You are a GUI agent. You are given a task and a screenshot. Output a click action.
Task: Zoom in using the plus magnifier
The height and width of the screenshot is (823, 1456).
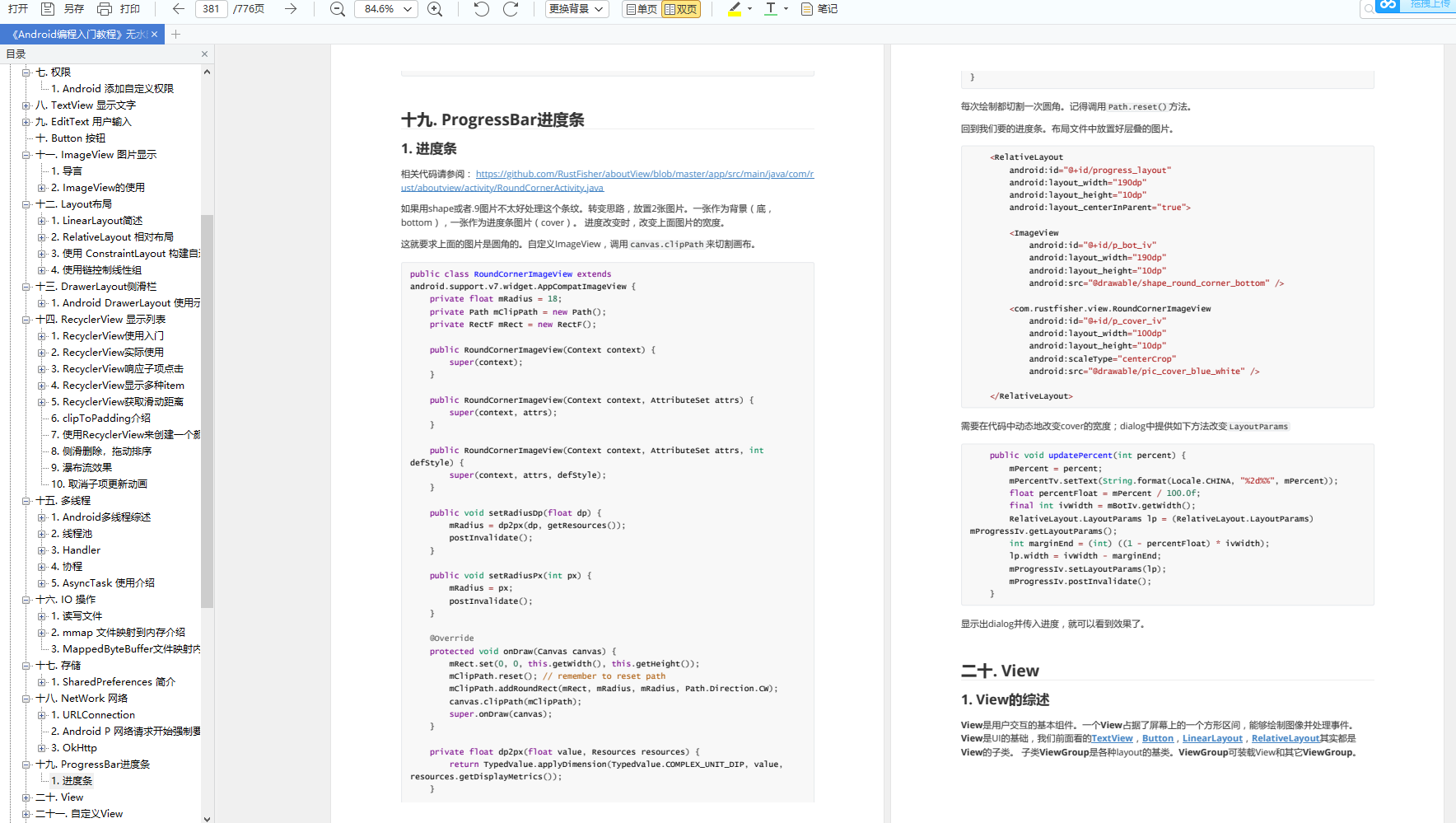(x=435, y=9)
